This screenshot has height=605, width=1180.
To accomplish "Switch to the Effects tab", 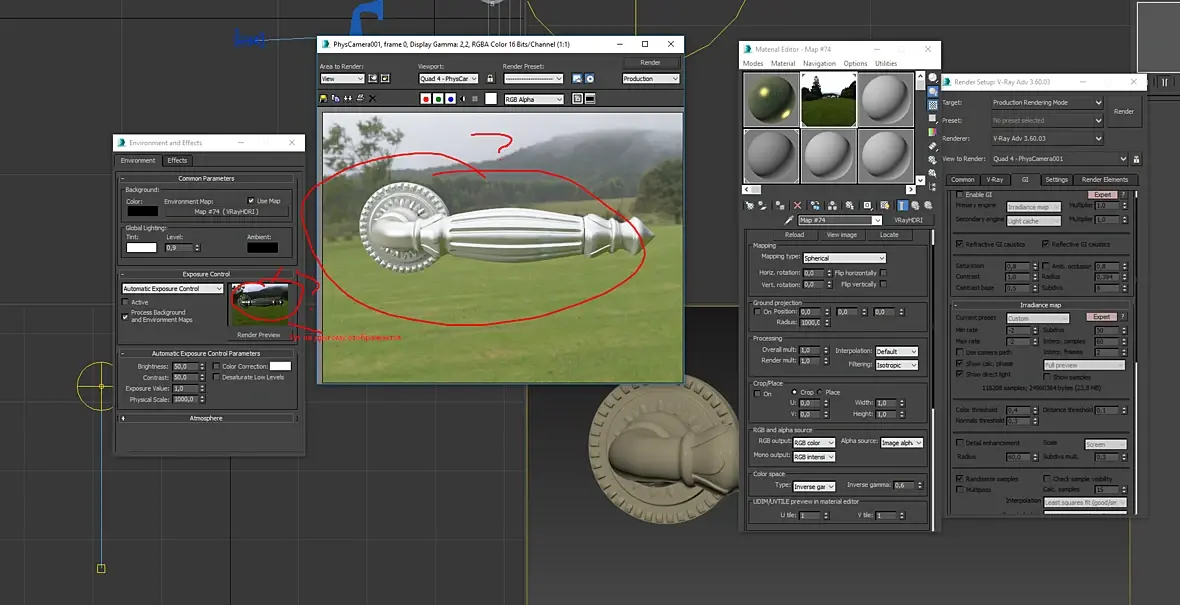I will (177, 160).
